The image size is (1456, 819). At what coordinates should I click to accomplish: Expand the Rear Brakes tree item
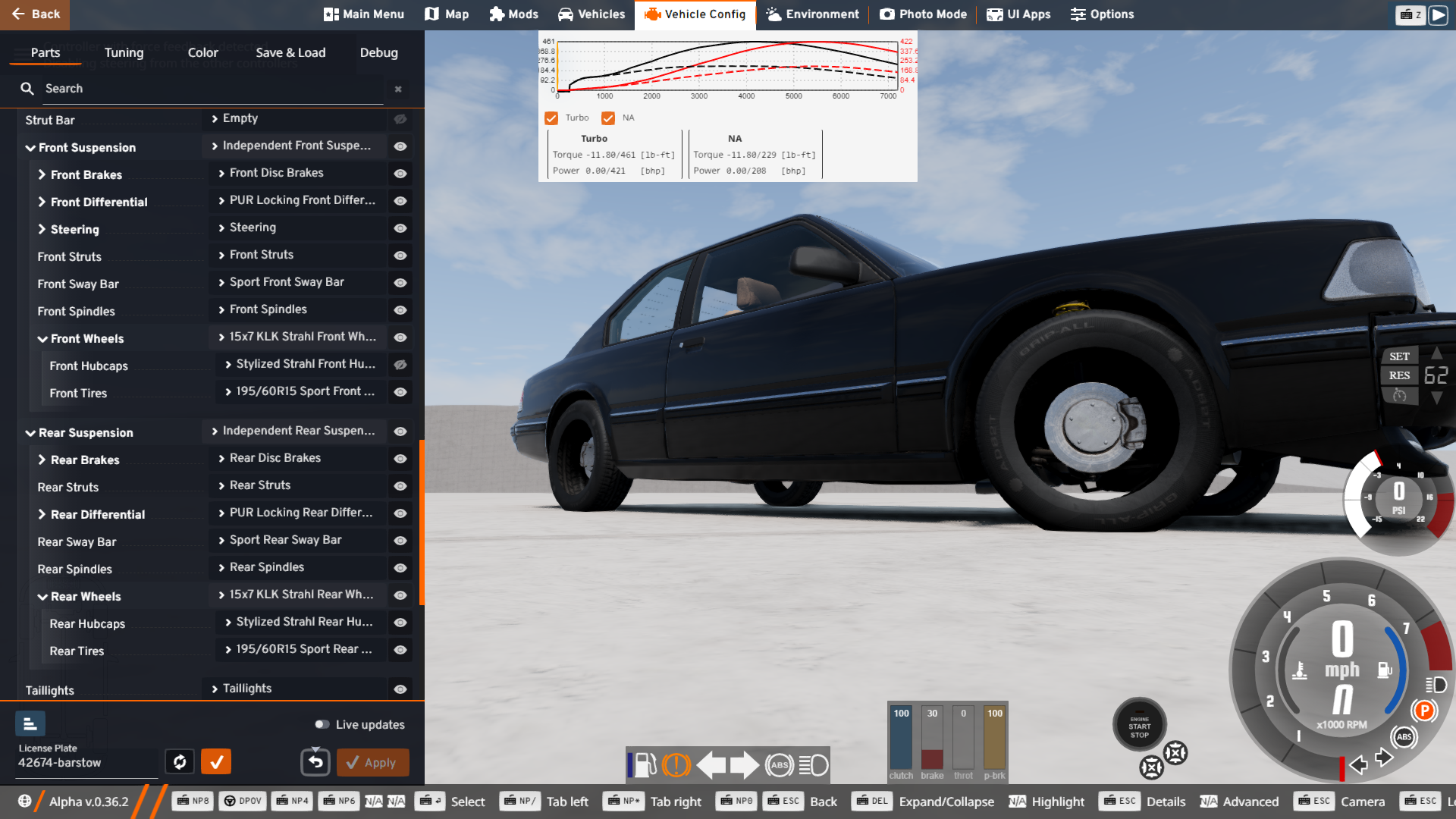(42, 460)
